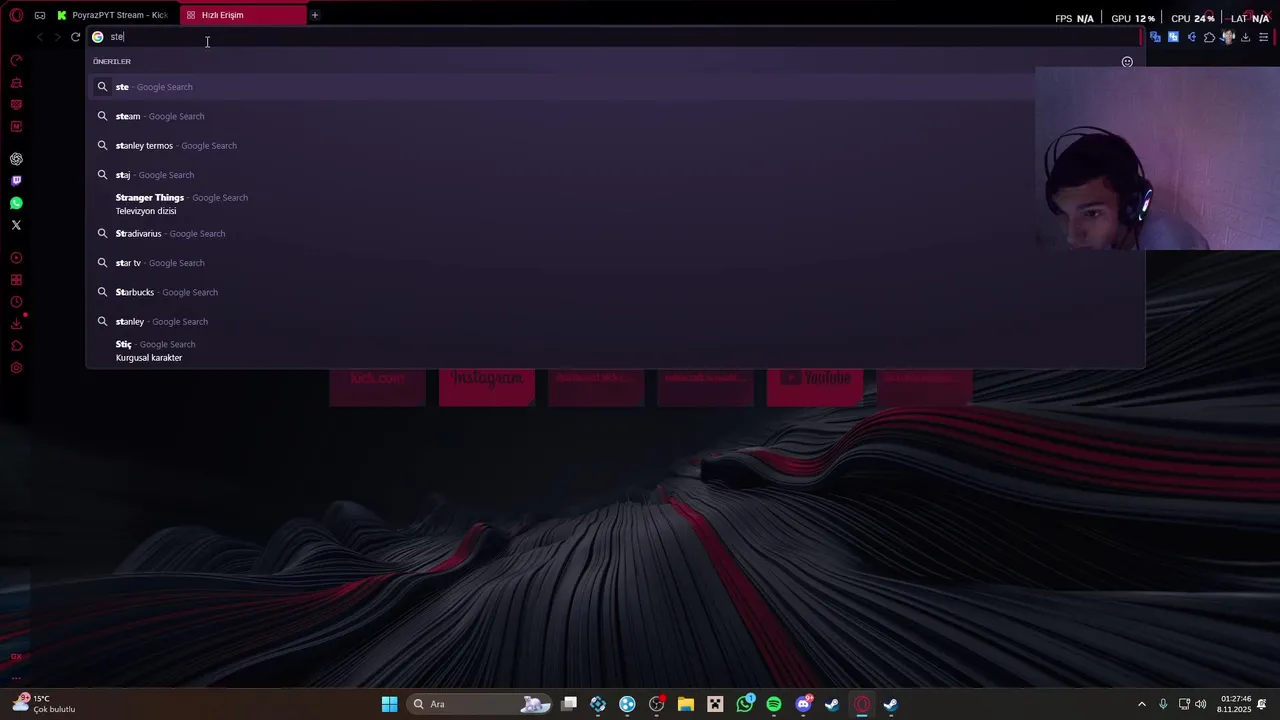Open the volume speaker tray icon

point(1200,704)
